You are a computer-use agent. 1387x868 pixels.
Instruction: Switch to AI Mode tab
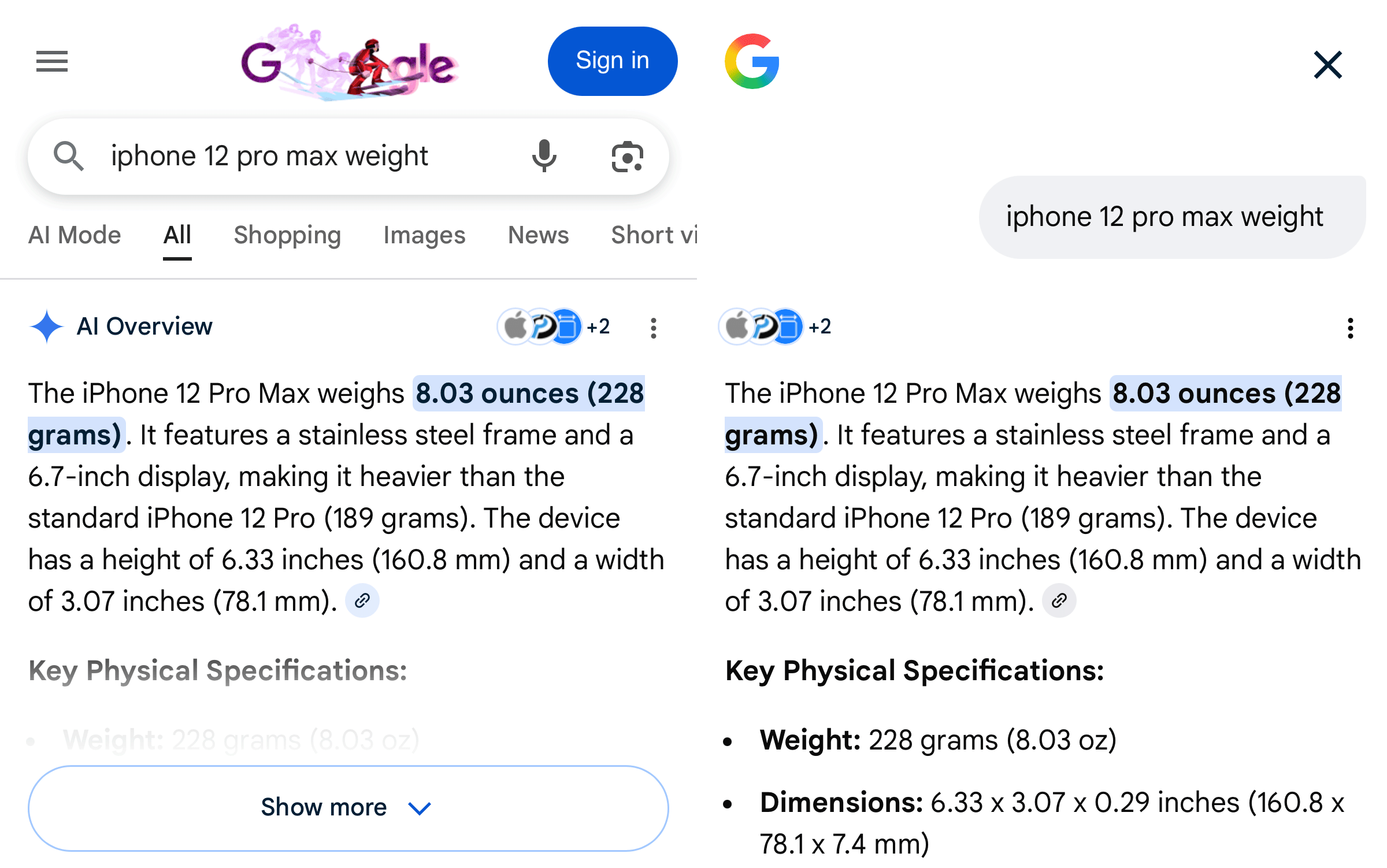[75, 235]
